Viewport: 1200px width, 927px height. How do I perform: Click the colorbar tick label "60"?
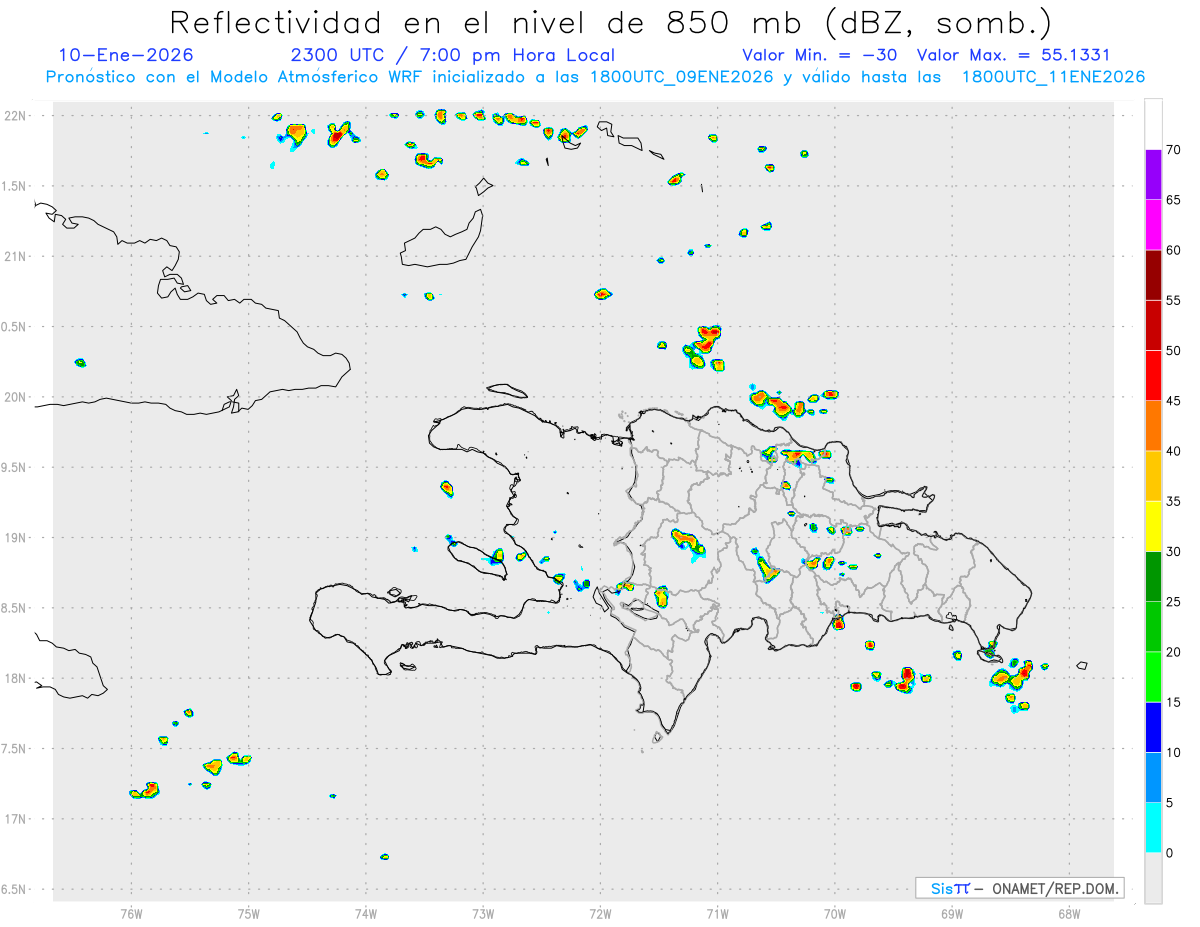click(x=1173, y=250)
